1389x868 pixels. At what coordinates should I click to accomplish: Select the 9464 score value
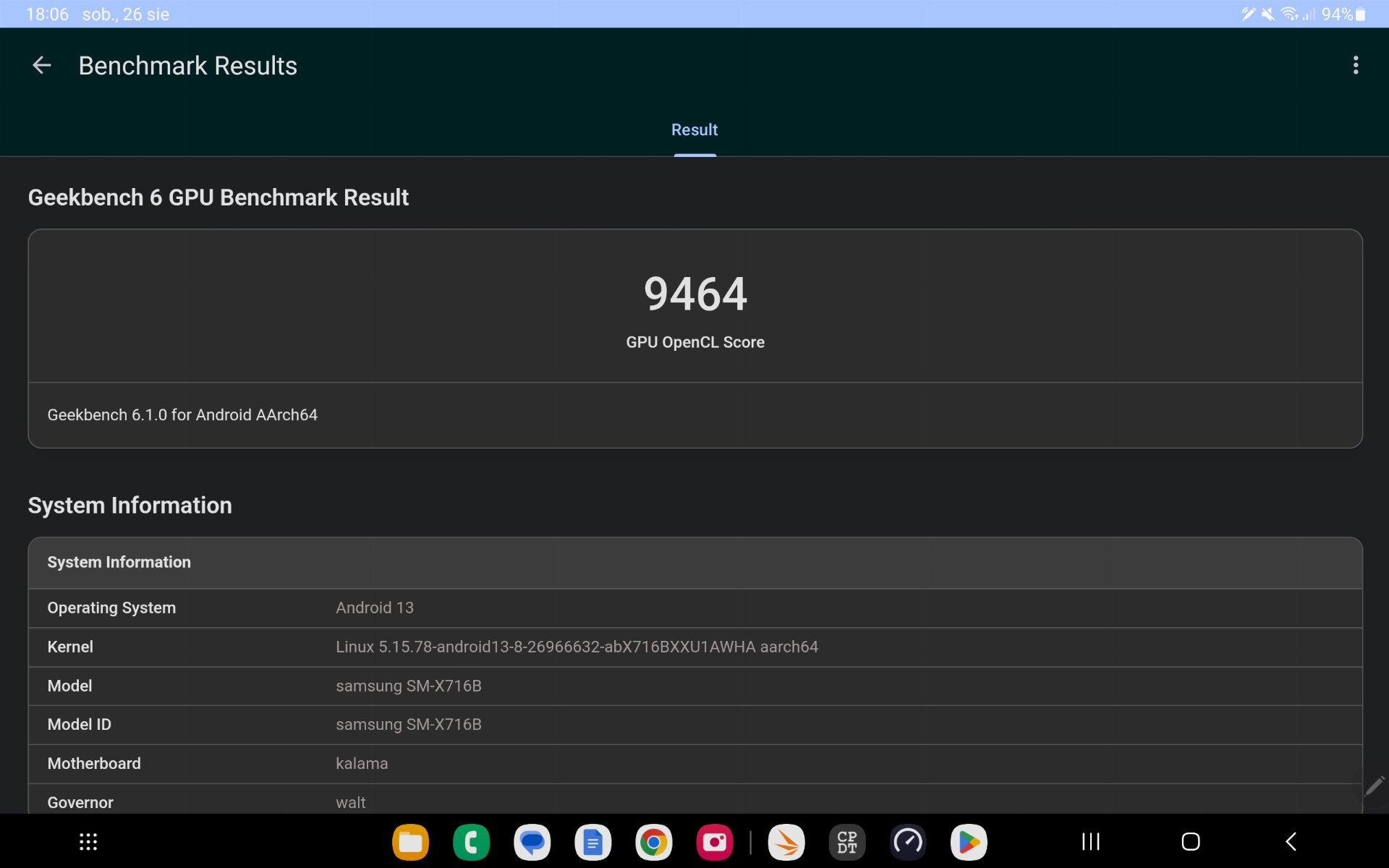(695, 294)
